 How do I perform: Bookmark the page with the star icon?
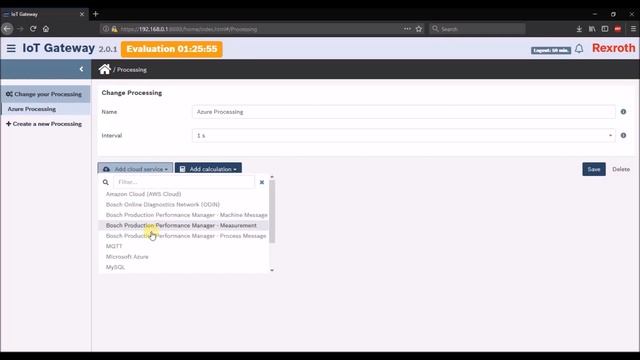(x=419, y=29)
